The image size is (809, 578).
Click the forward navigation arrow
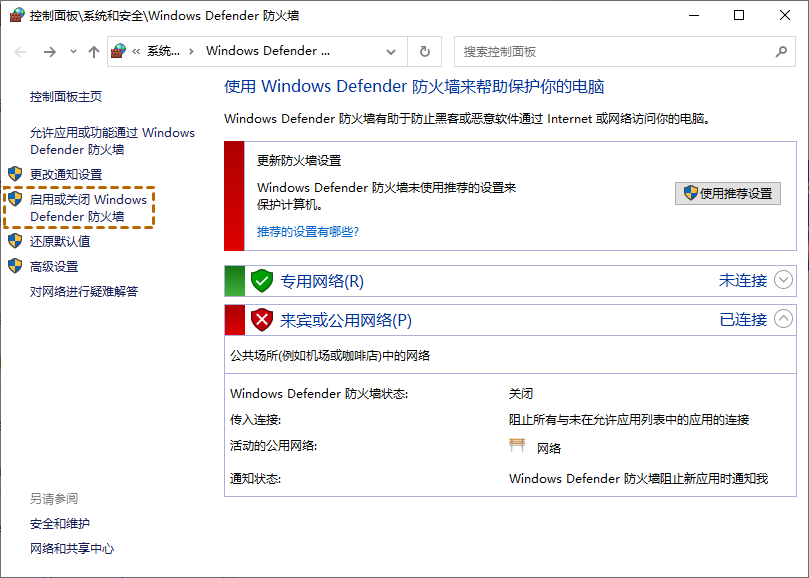[x=48, y=50]
